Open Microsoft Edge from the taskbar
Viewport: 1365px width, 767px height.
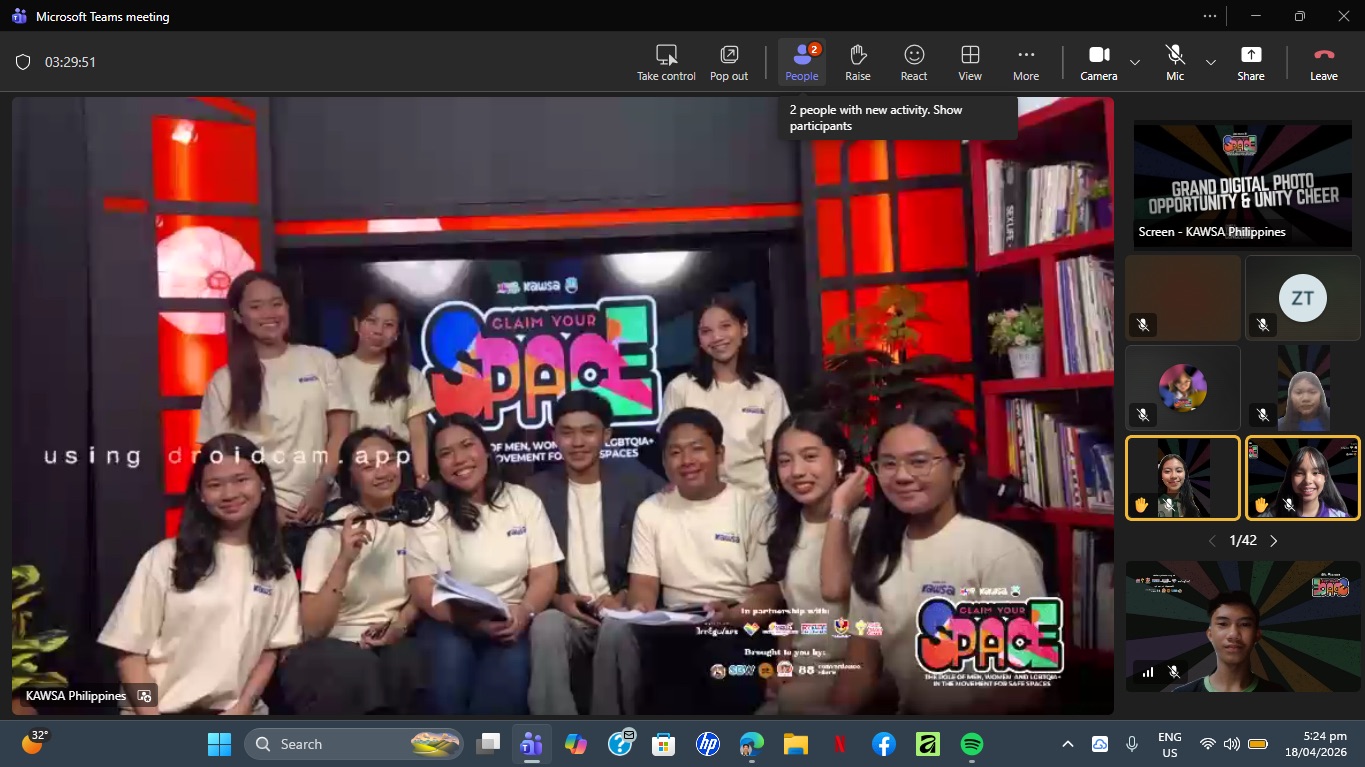coord(752,744)
